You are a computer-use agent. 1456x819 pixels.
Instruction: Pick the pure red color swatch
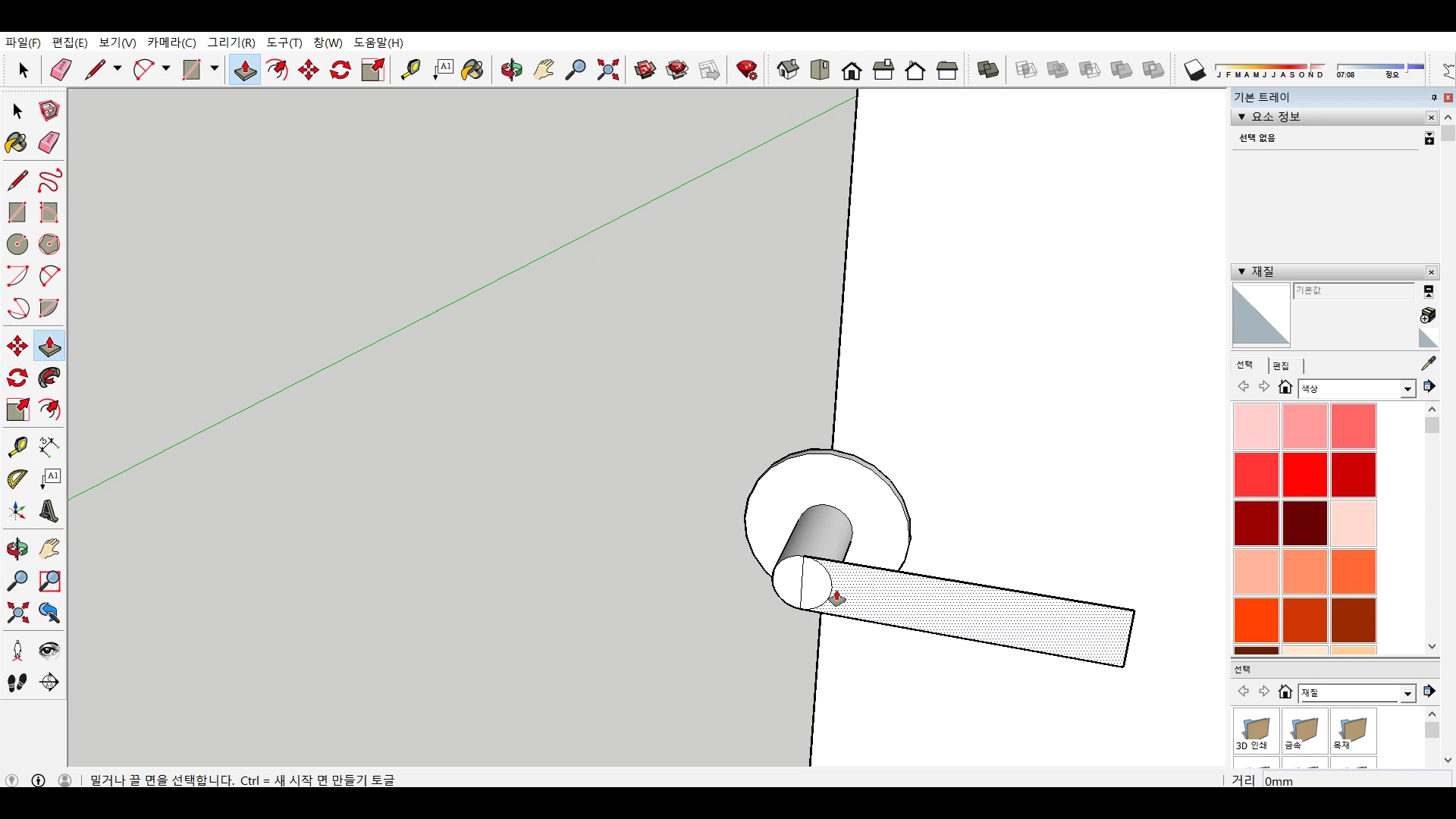[x=1304, y=475]
